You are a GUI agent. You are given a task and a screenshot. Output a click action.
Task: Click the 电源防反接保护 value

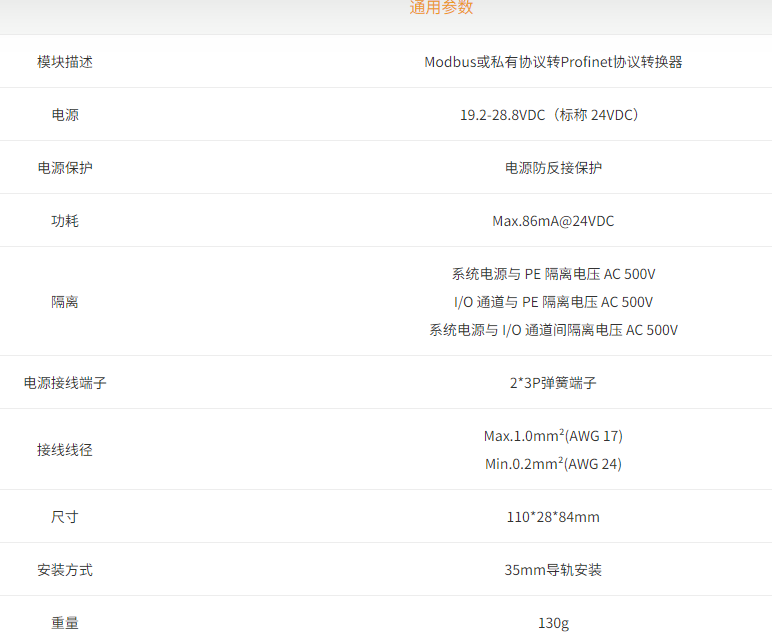coord(553,168)
